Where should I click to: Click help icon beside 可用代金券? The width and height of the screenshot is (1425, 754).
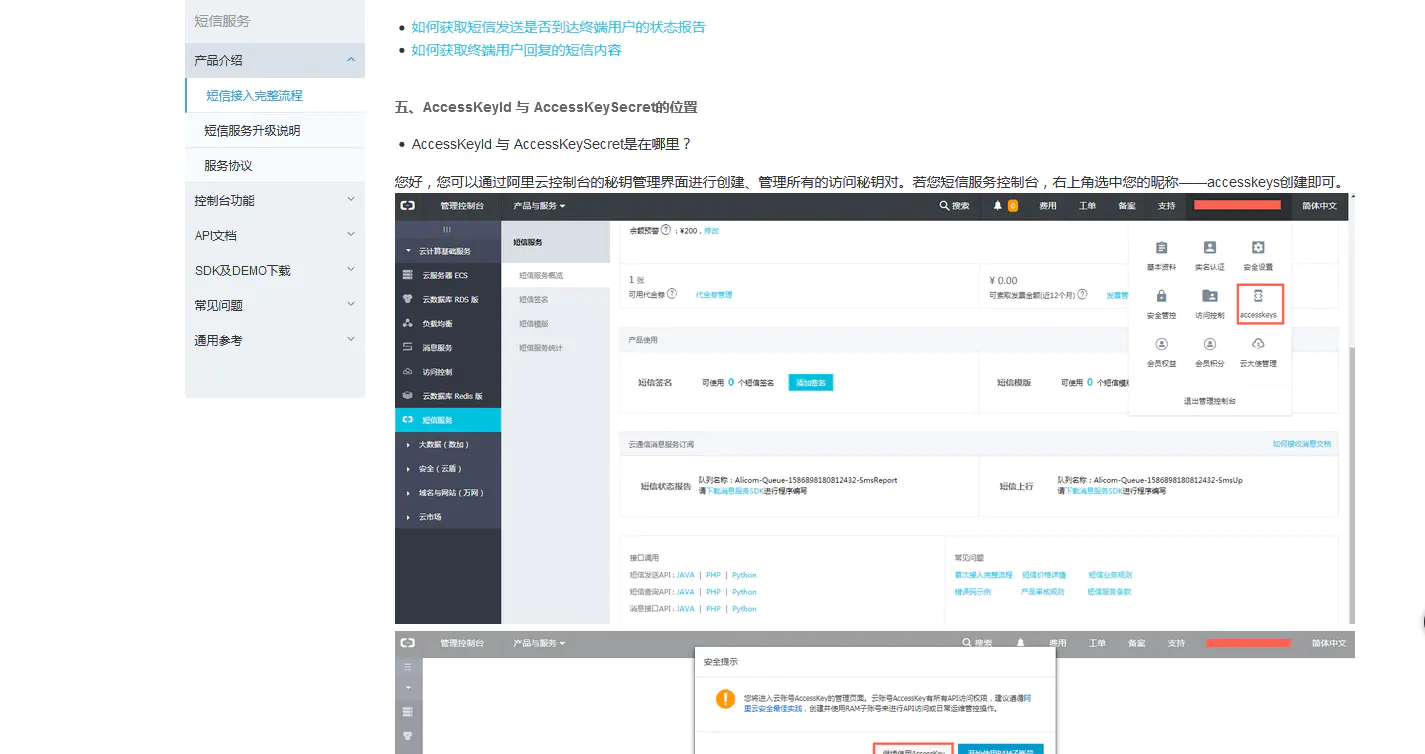point(672,294)
